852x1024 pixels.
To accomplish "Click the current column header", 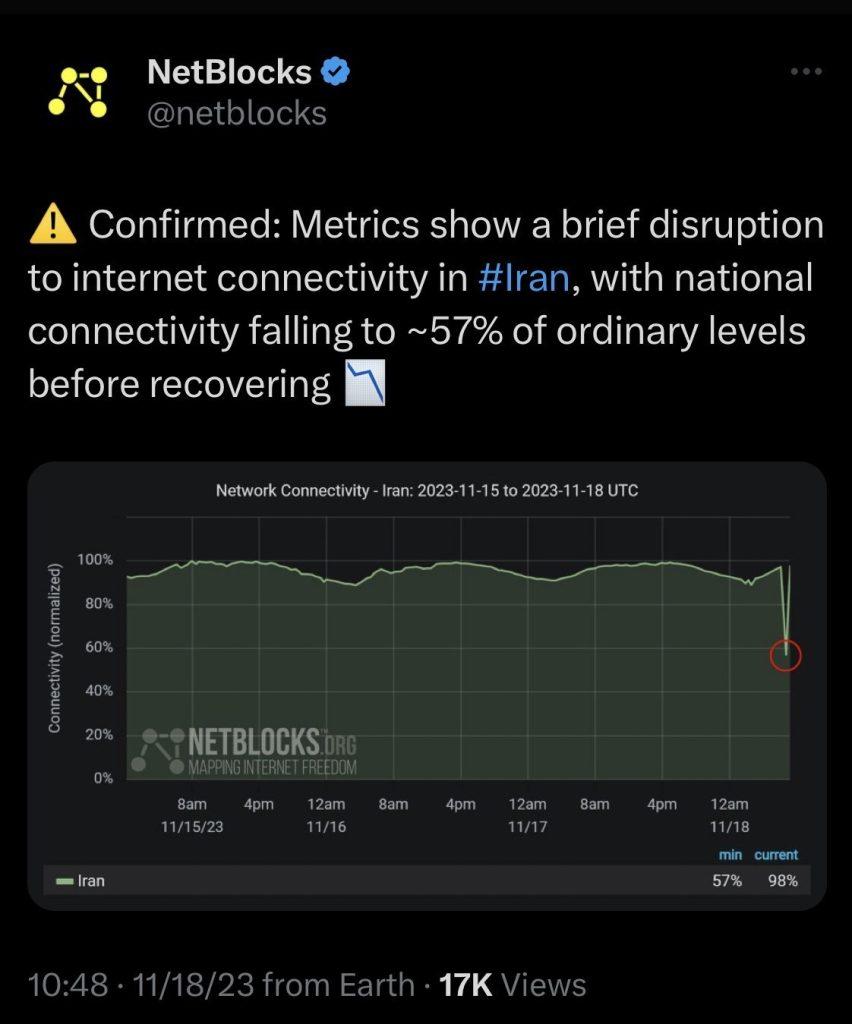I will point(776,855).
